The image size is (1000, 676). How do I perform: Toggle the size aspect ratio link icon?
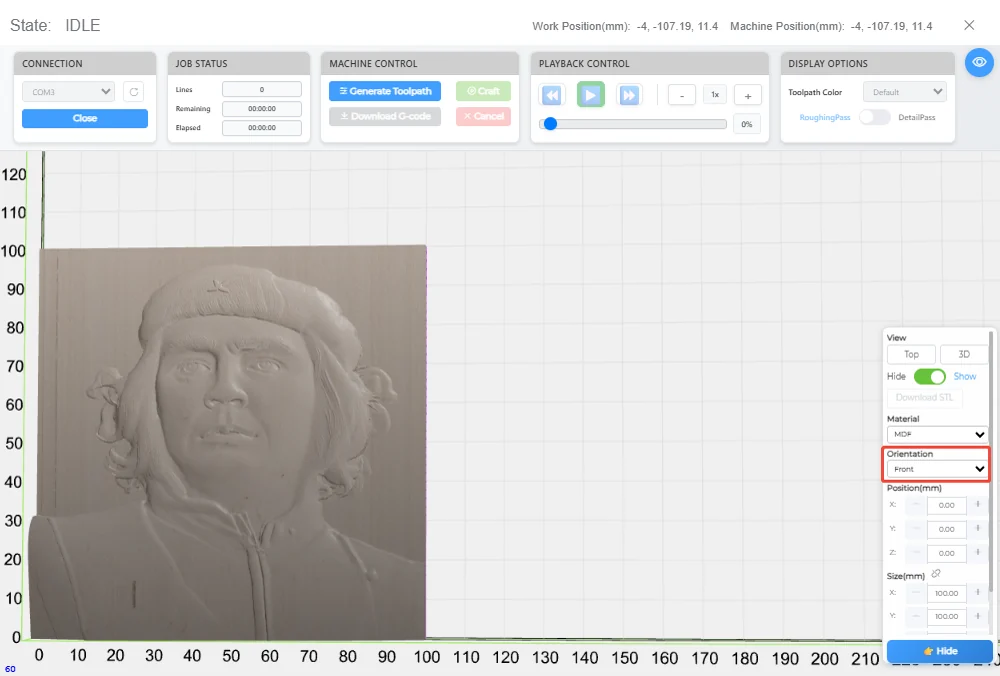(936, 574)
